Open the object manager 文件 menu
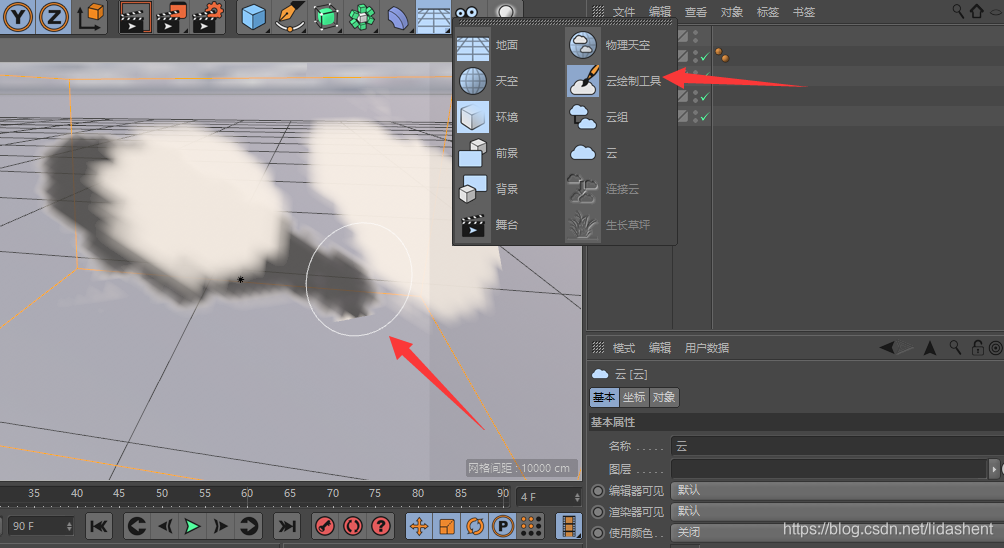1004x548 pixels. 624,12
